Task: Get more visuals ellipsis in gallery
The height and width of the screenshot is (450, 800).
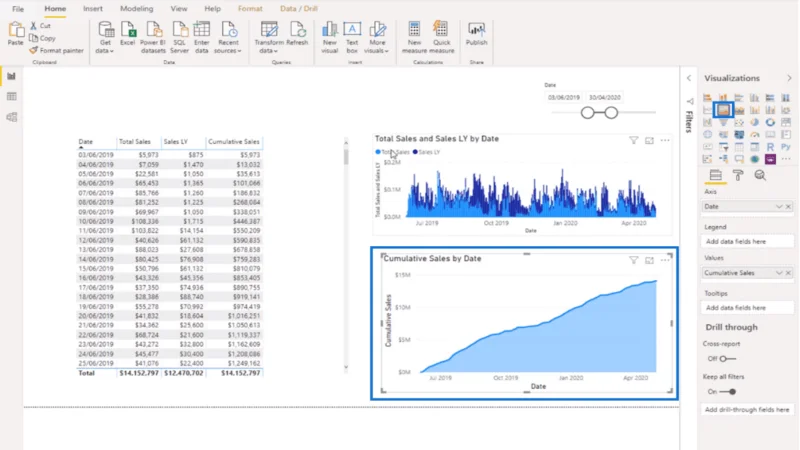Action: (x=786, y=159)
